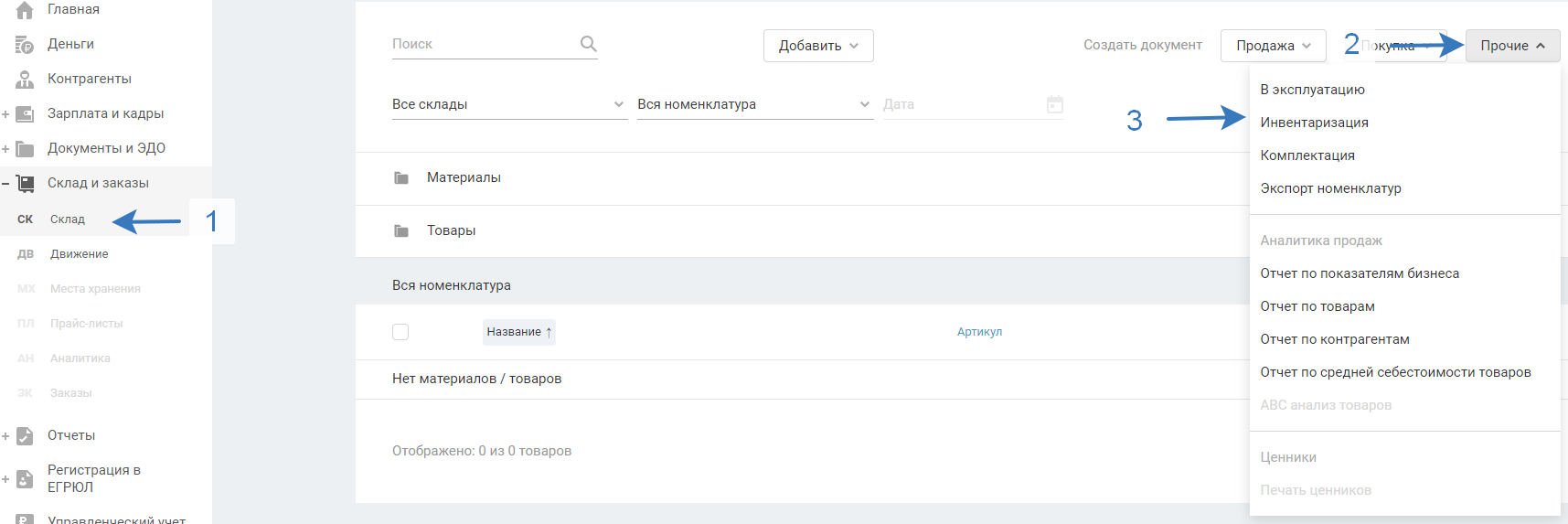Open Отчет по товарам

[x=1404, y=306]
